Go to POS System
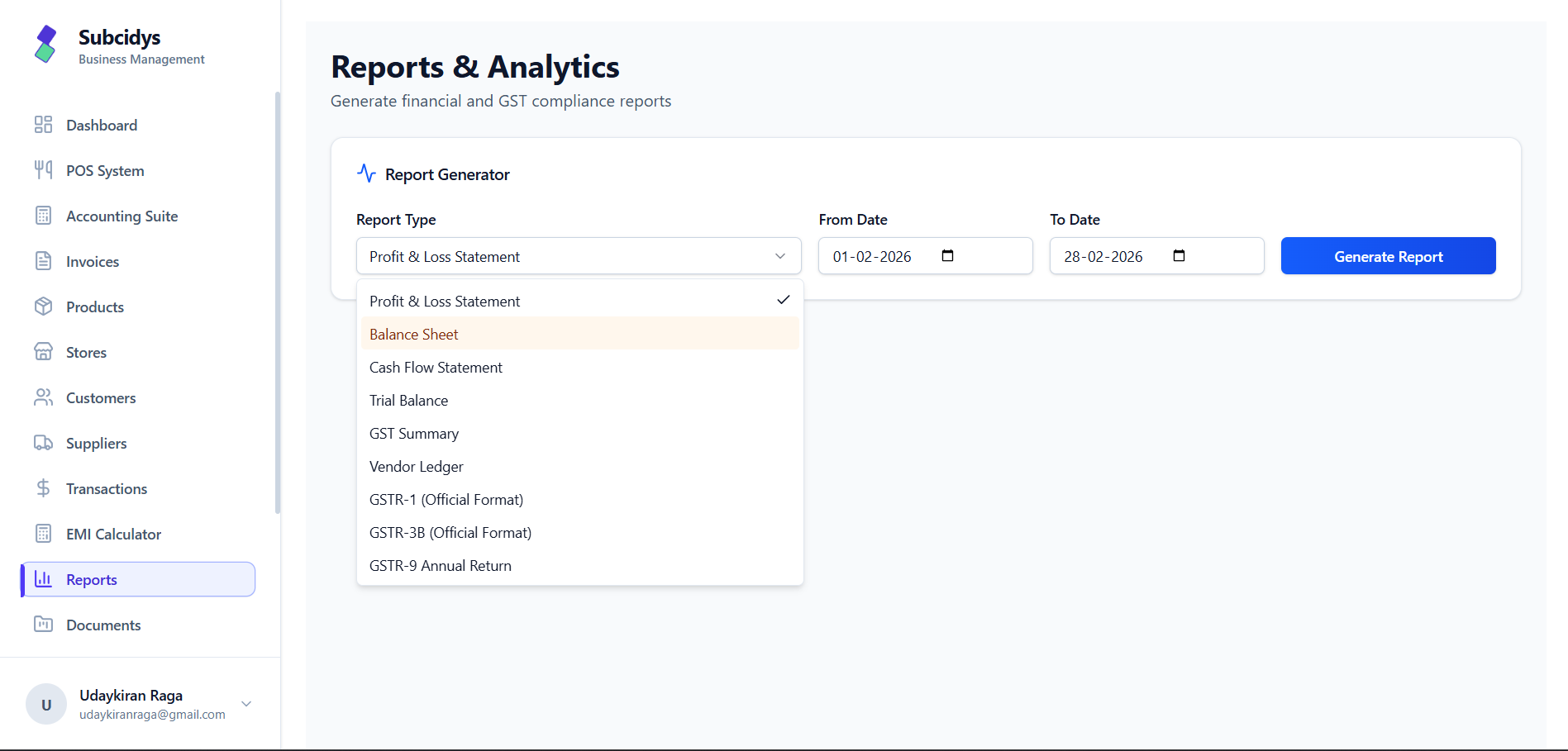The width and height of the screenshot is (1568, 751). 138,170
